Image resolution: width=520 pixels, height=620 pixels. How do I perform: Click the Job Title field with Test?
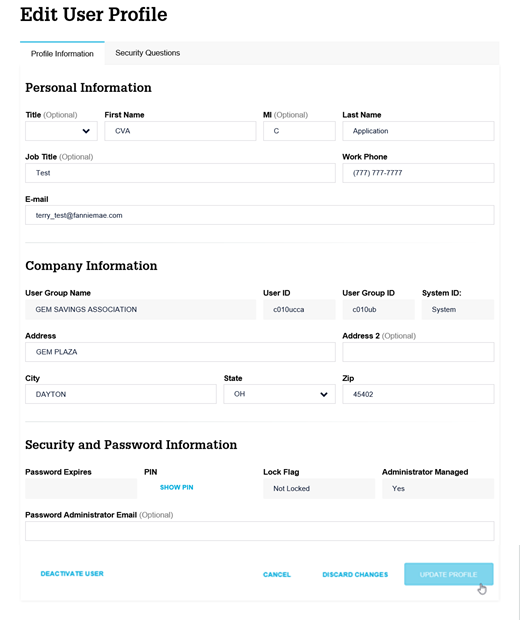pos(180,173)
